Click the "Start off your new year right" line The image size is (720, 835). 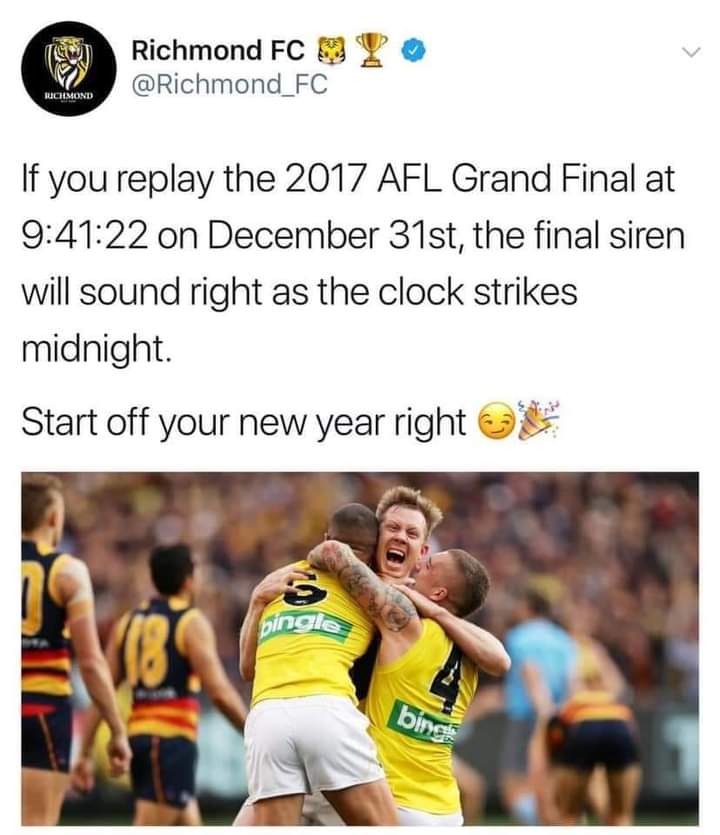pyautogui.click(x=244, y=422)
